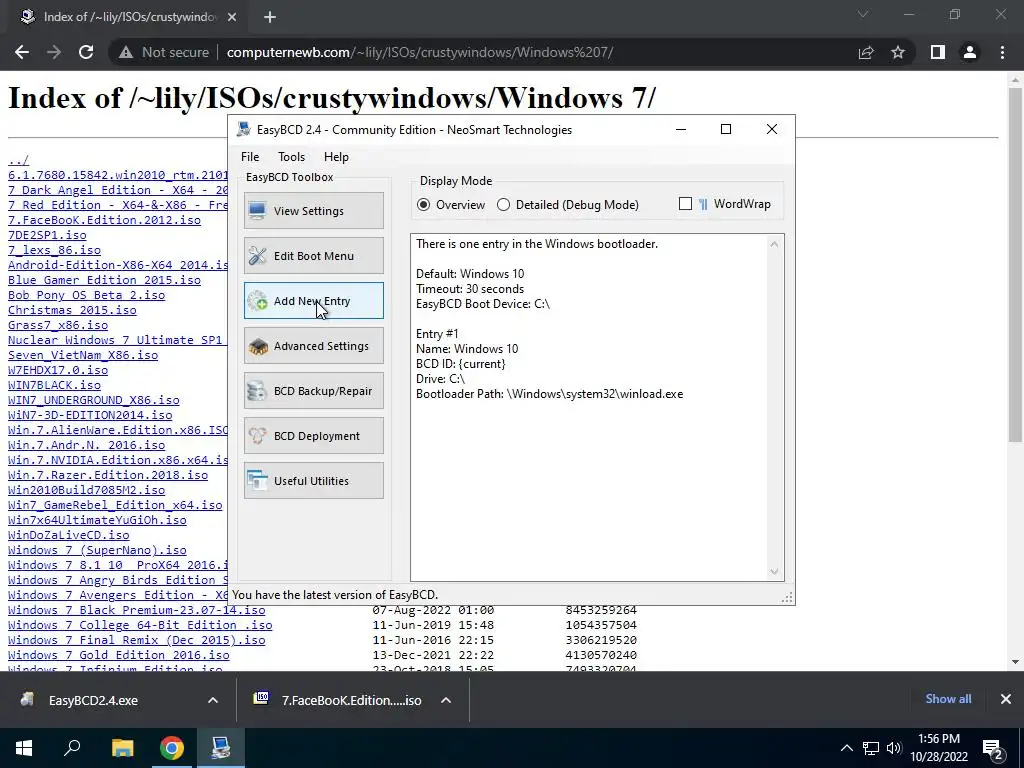The image size is (1024, 768).
Task: Click Show all downloads
Action: coord(948,699)
